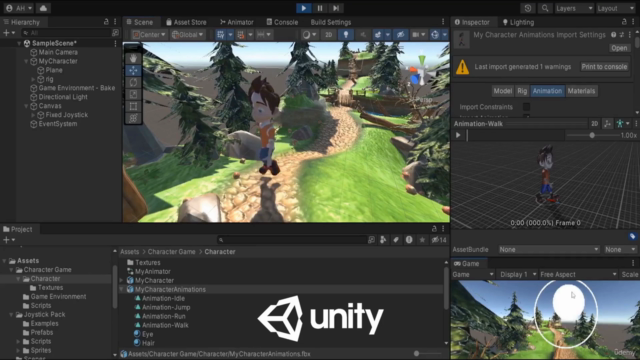The width and height of the screenshot is (640, 360).
Task: Select the Rig import tab
Action: tap(522, 91)
